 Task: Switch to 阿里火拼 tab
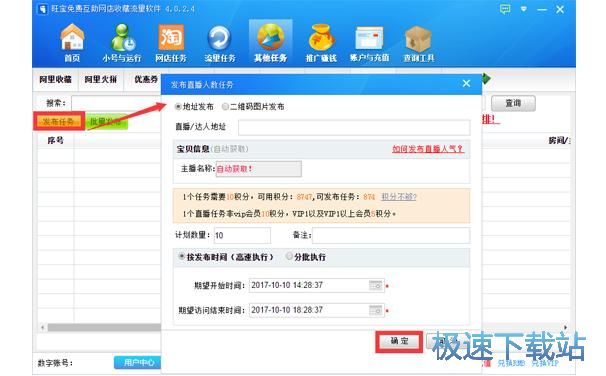point(100,79)
